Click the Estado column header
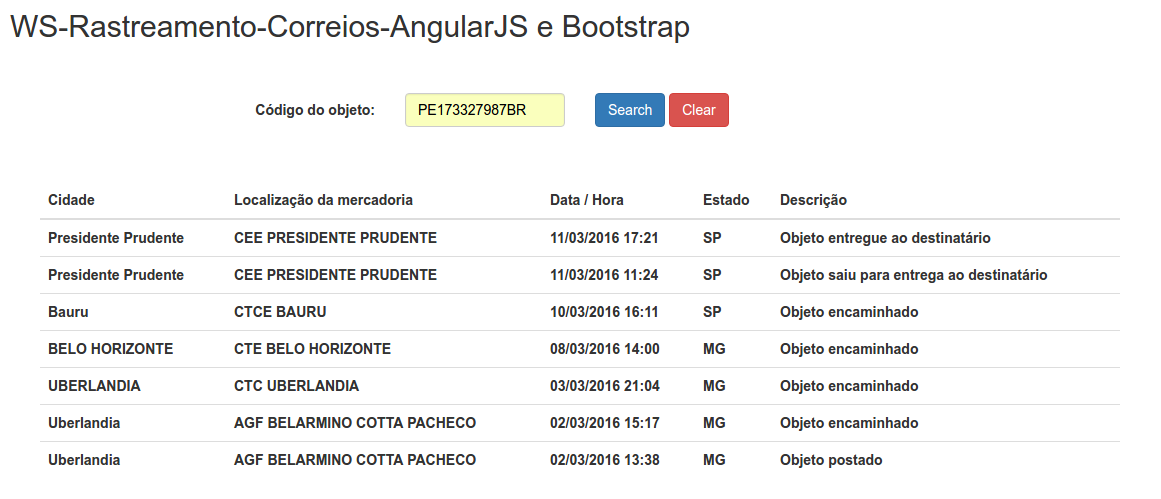The height and width of the screenshot is (499, 1161). (726, 200)
